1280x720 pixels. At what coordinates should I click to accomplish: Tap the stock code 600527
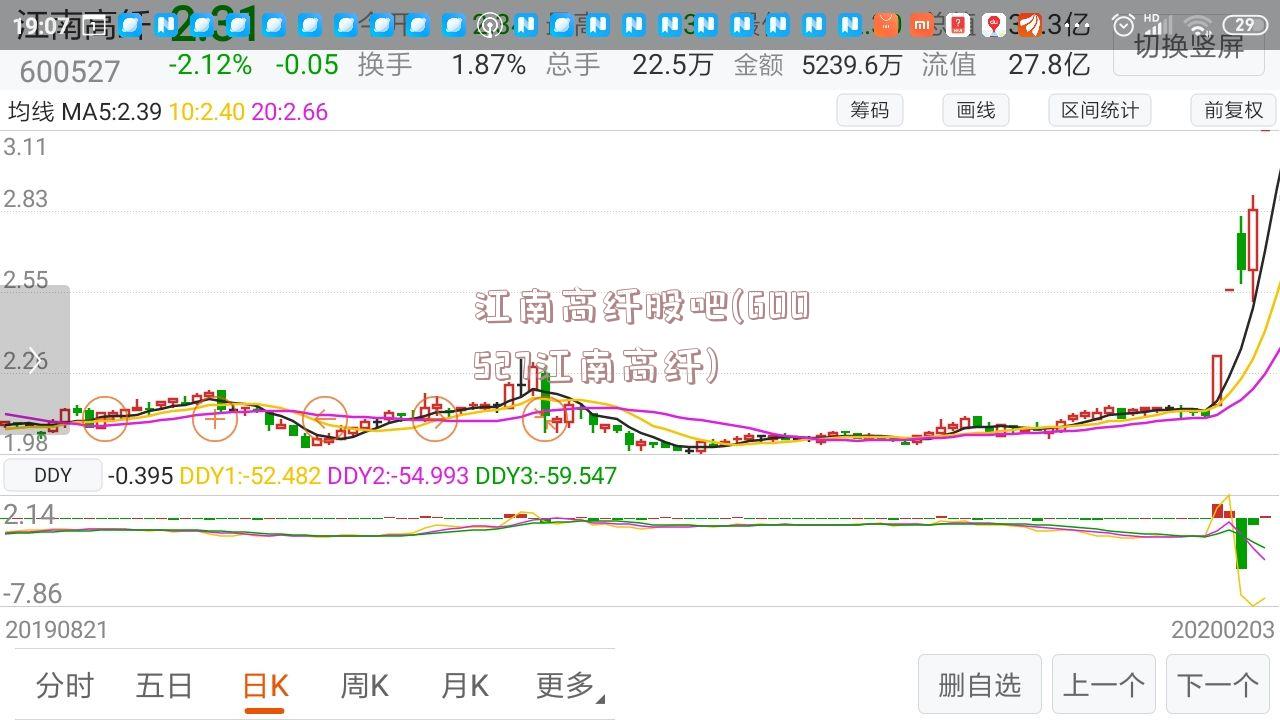coord(70,71)
